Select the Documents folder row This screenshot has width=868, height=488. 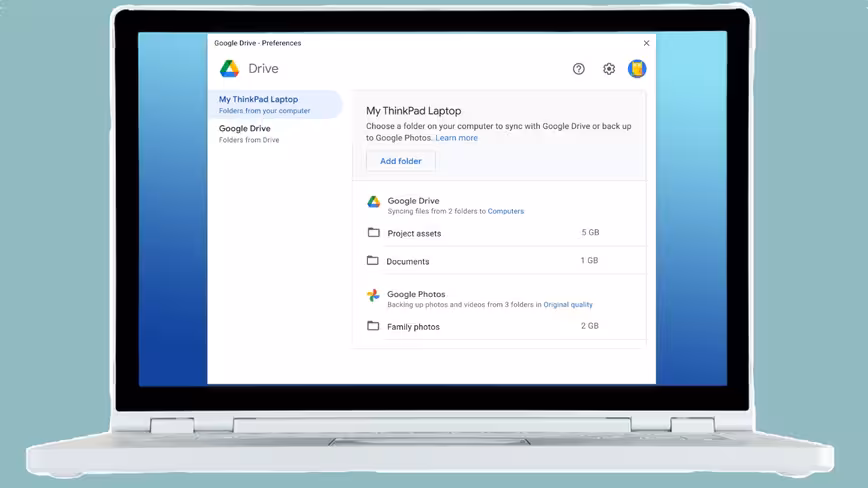[x=499, y=261]
